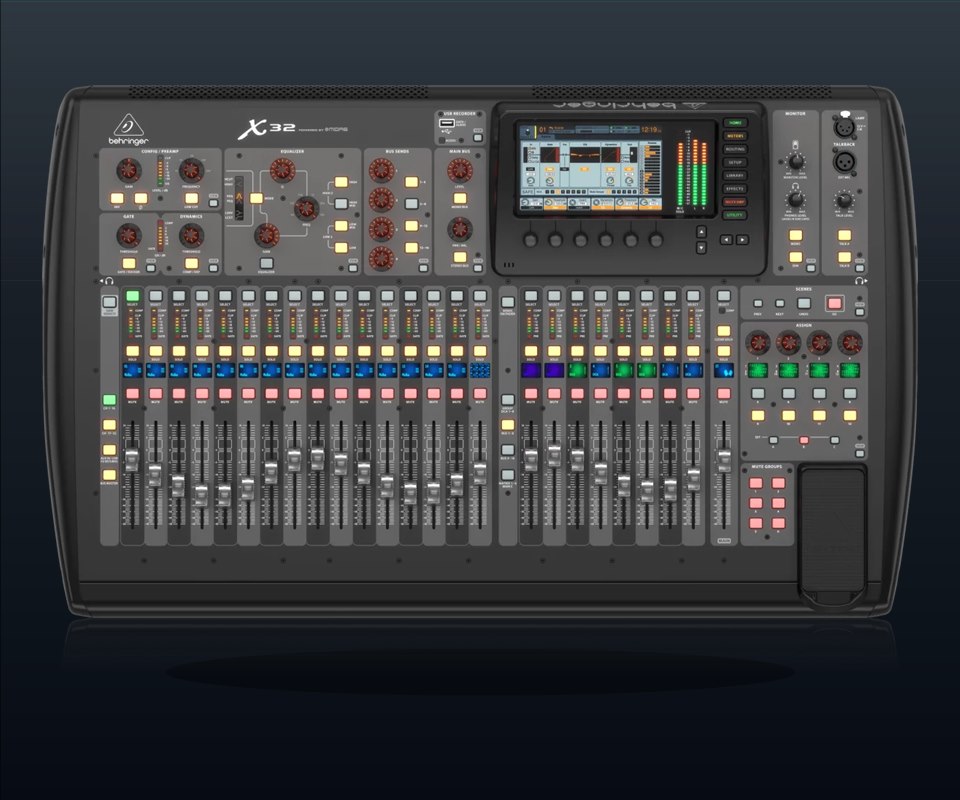Open the HOME screen button
This screenshot has height=800, width=960.
tap(735, 123)
